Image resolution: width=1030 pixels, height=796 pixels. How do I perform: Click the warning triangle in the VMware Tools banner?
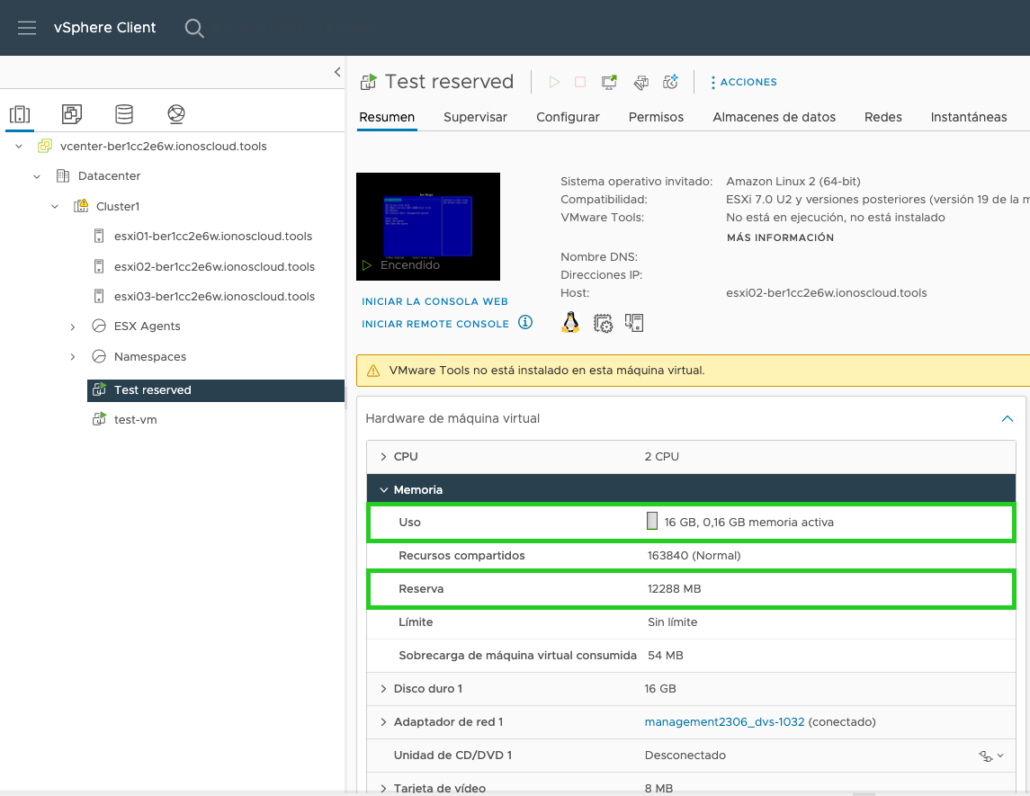coord(373,371)
